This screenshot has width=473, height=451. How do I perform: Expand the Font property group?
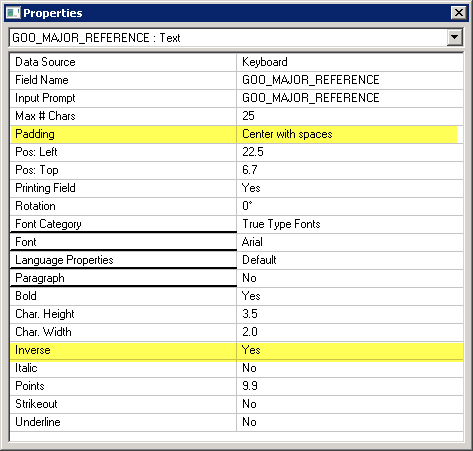click(123, 242)
